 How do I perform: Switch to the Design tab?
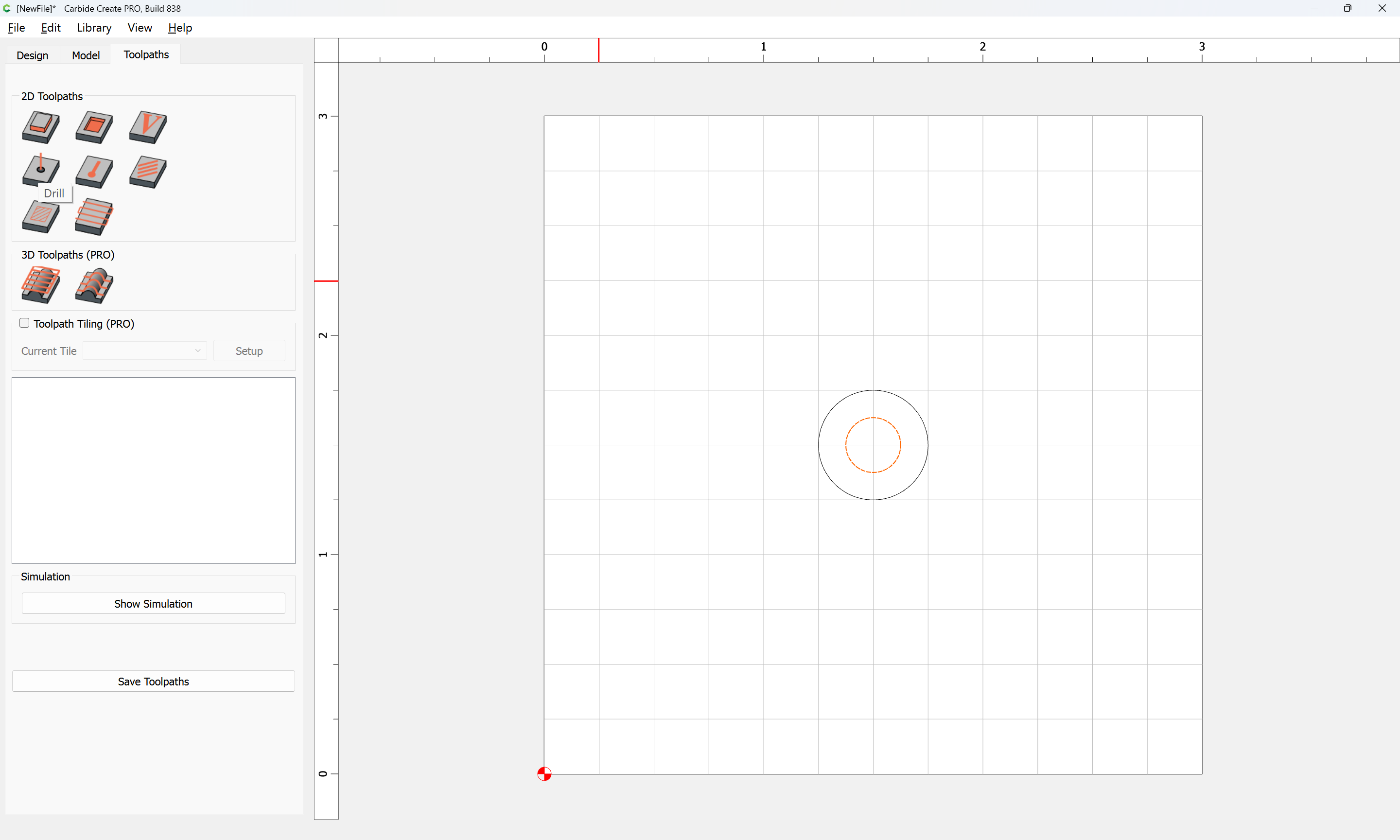click(32, 55)
